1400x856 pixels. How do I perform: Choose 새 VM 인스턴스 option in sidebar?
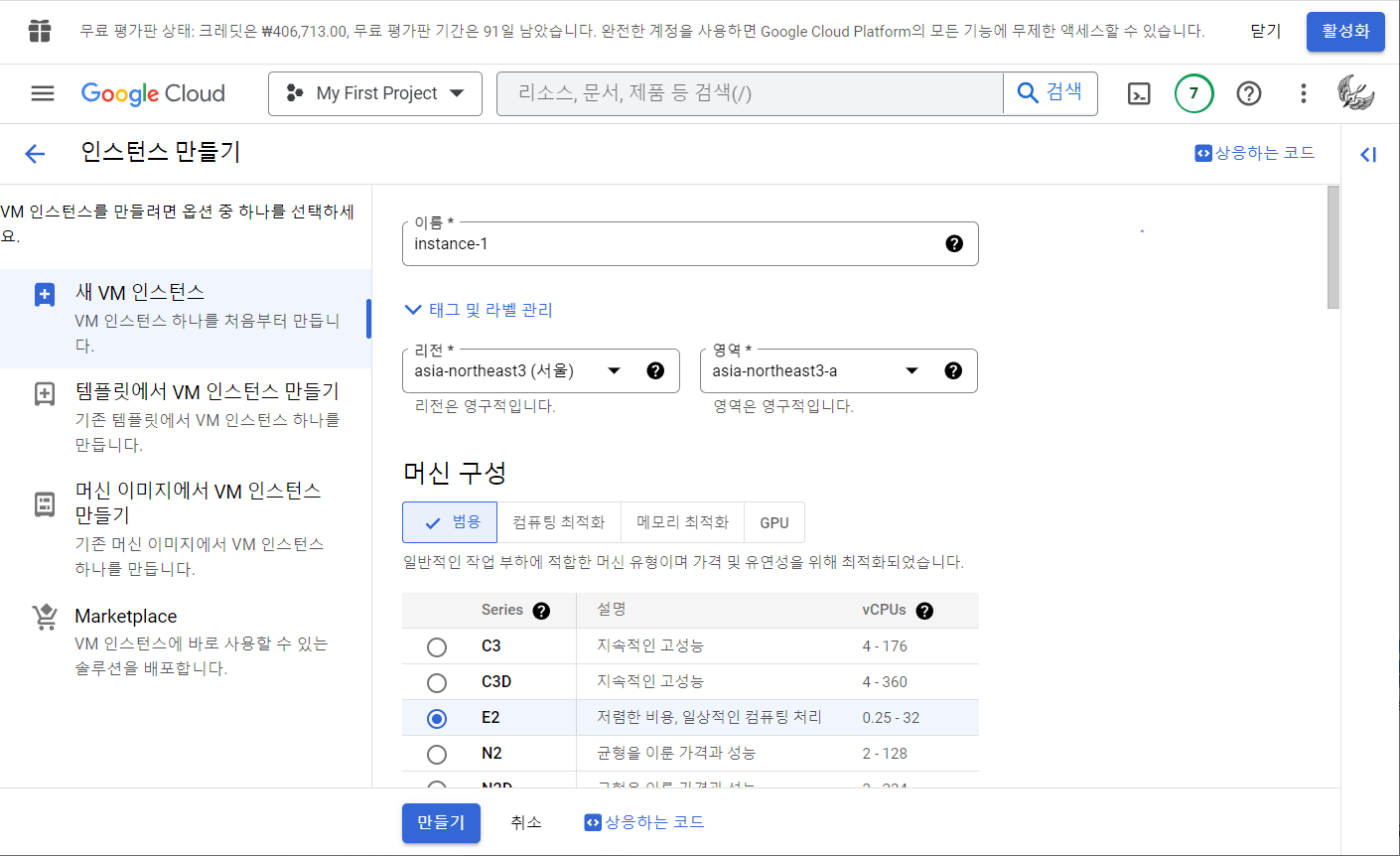point(186,318)
